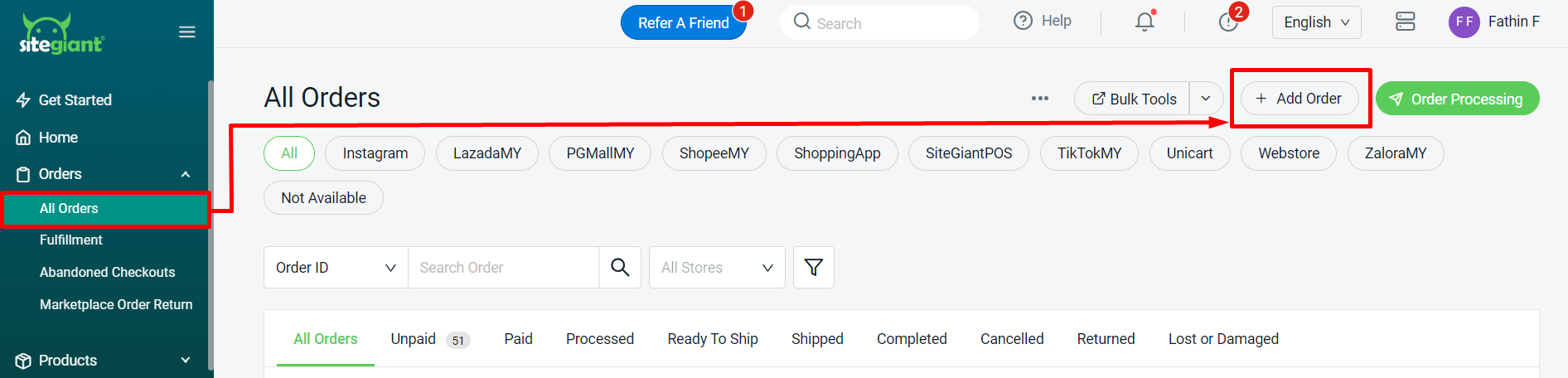This screenshot has height=378, width=1568.
Task: Open the Help link
Action: point(1043,21)
